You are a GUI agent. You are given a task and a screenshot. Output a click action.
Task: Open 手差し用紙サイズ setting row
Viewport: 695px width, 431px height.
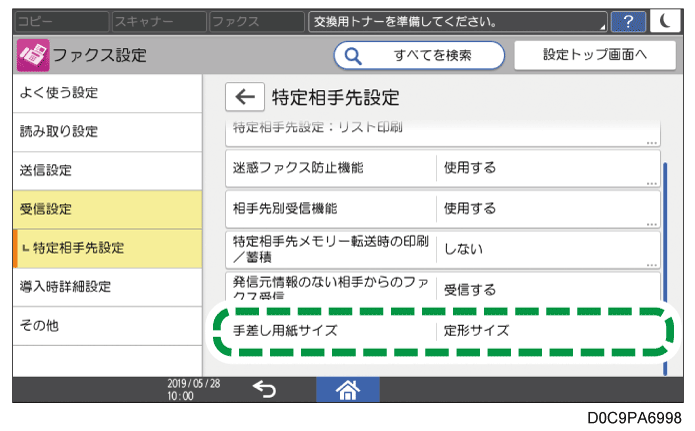[x=443, y=331]
